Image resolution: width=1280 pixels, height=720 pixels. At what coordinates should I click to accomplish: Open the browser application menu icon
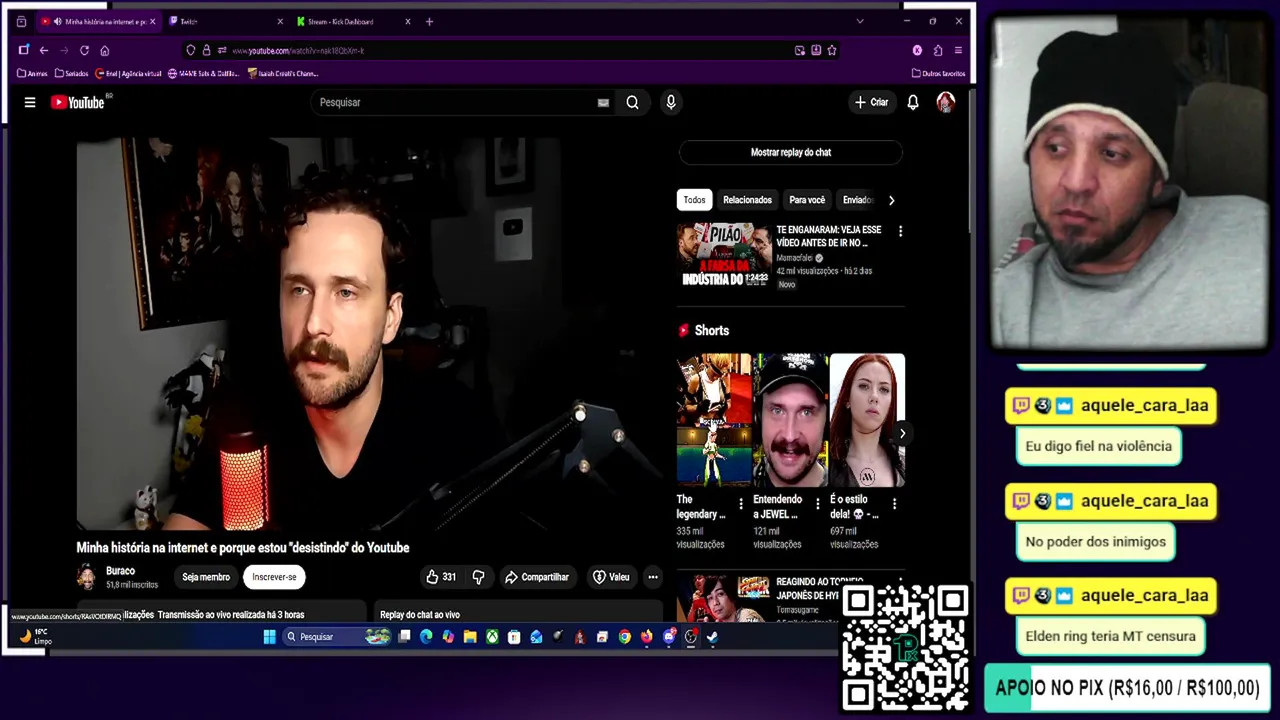pyautogui.click(x=958, y=50)
